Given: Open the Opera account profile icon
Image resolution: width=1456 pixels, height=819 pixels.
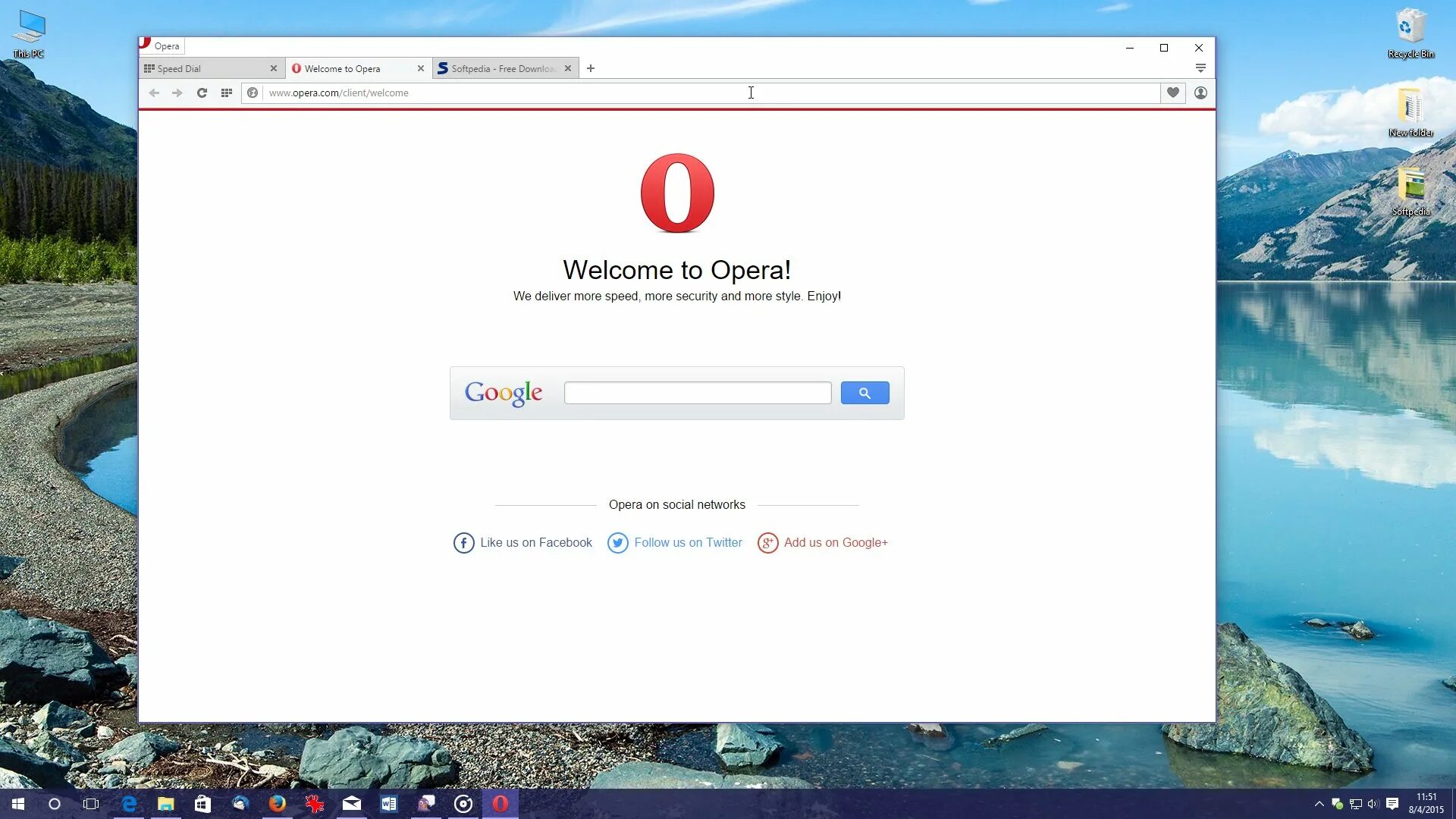Looking at the screenshot, I should click(x=1200, y=93).
